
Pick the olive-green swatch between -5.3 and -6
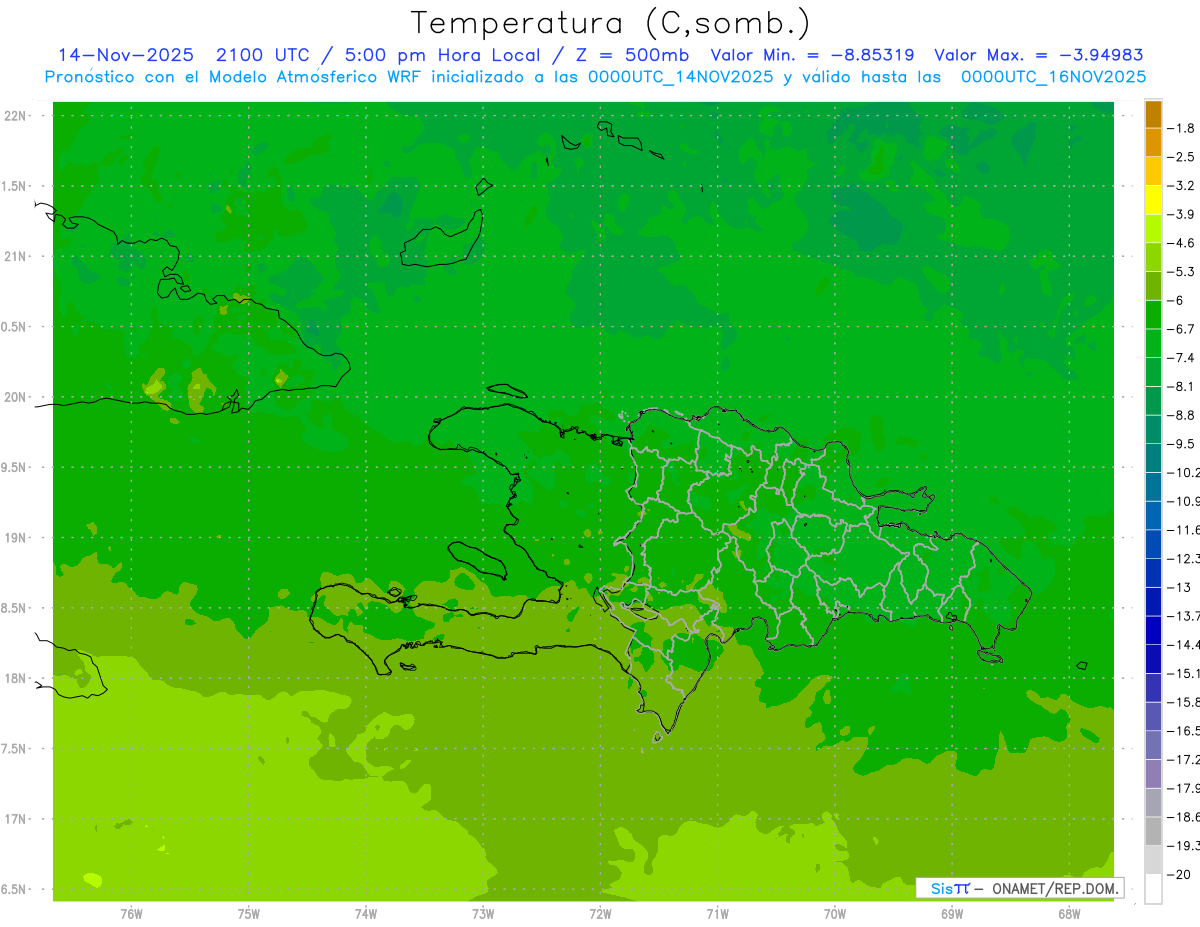click(x=1154, y=286)
